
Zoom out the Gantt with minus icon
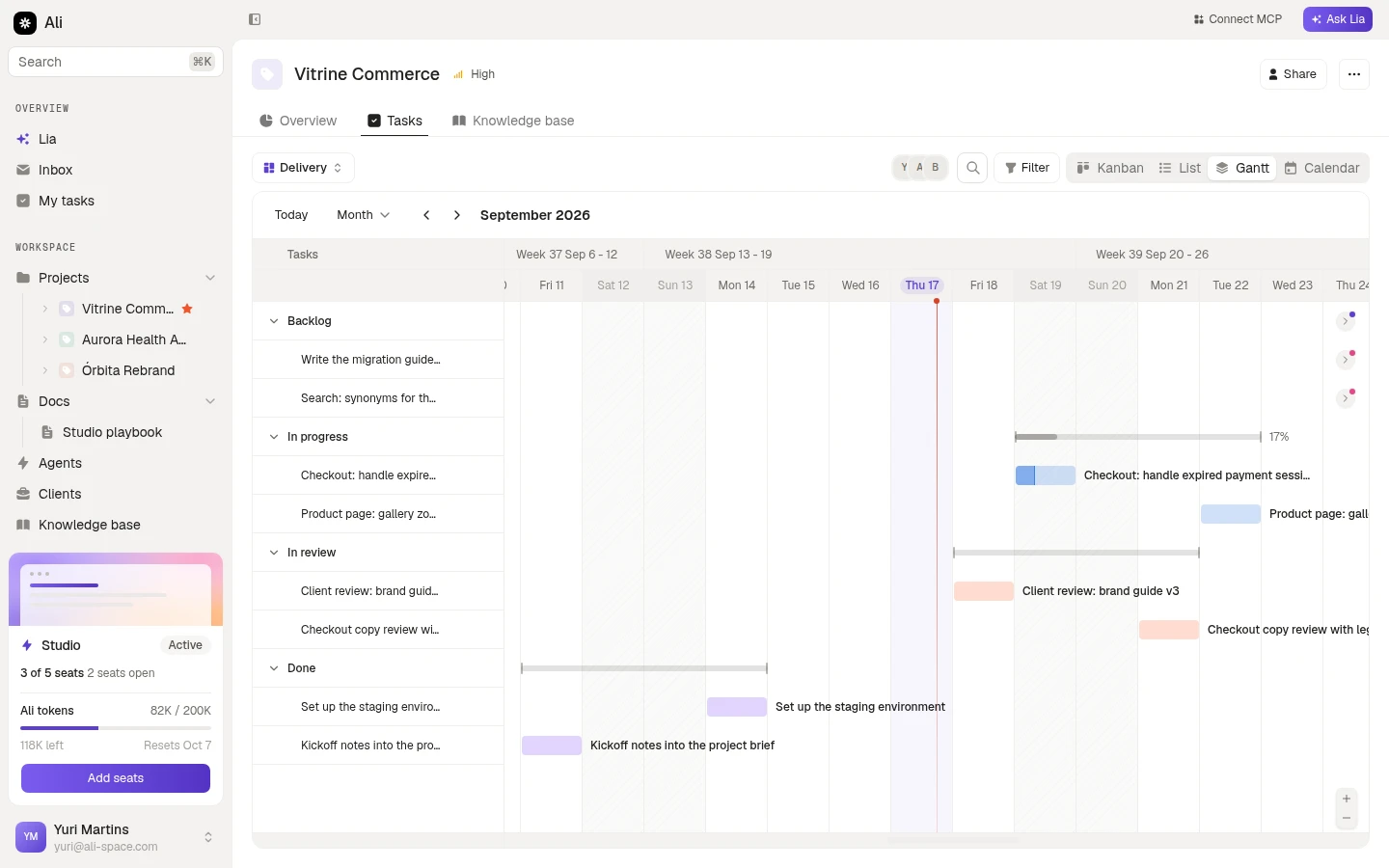tap(1347, 819)
